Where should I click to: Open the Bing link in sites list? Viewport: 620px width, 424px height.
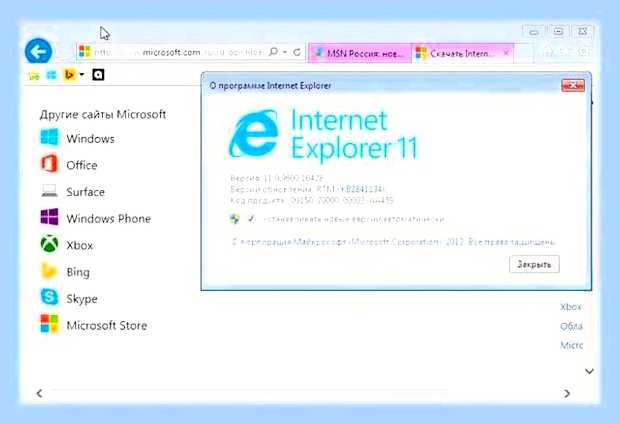pyautogui.click(x=78, y=272)
